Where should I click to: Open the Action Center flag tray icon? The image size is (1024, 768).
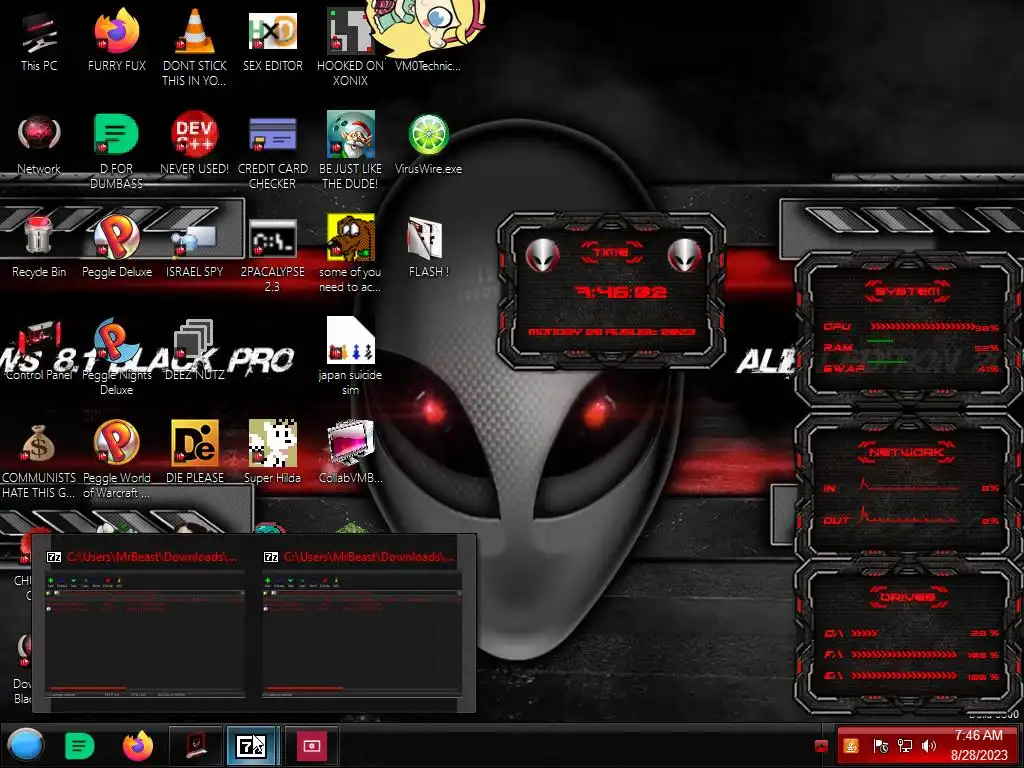tap(879, 746)
